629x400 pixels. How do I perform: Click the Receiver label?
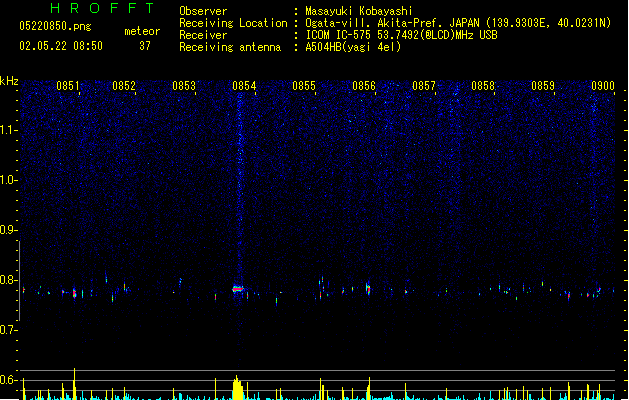pyautogui.click(x=203, y=35)
